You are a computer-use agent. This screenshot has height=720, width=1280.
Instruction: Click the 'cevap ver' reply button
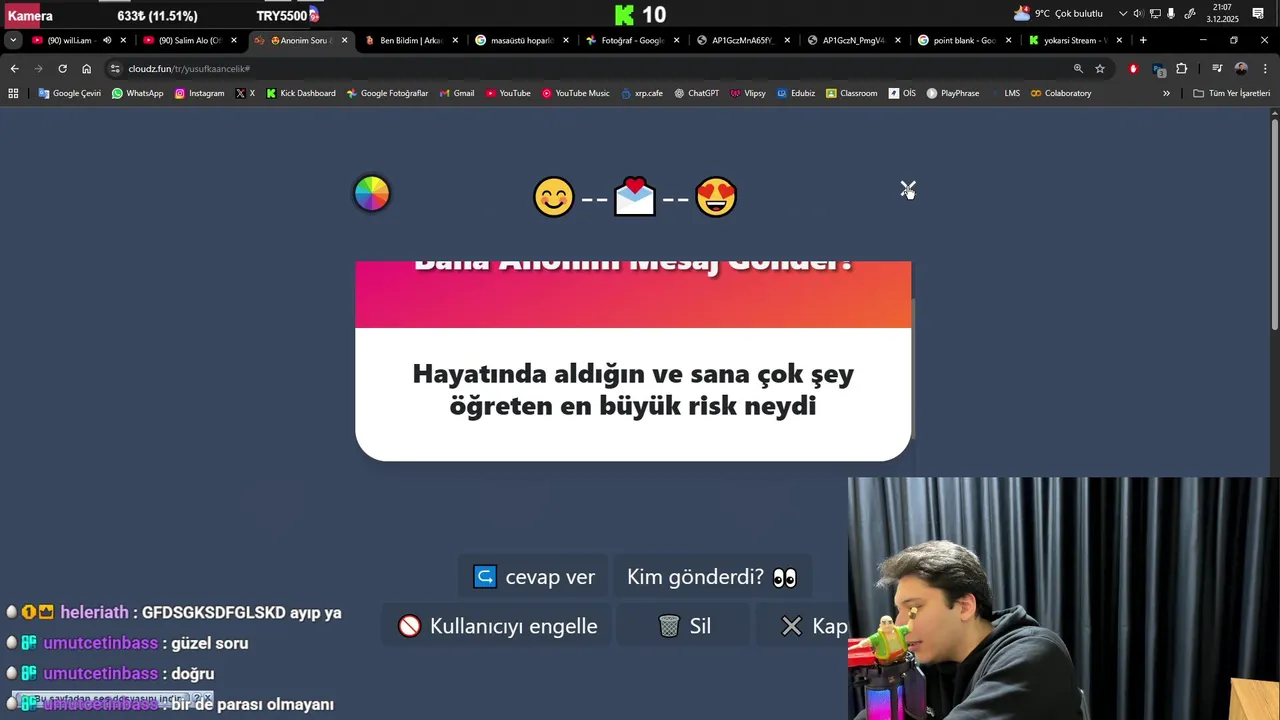tap(534, 577)
